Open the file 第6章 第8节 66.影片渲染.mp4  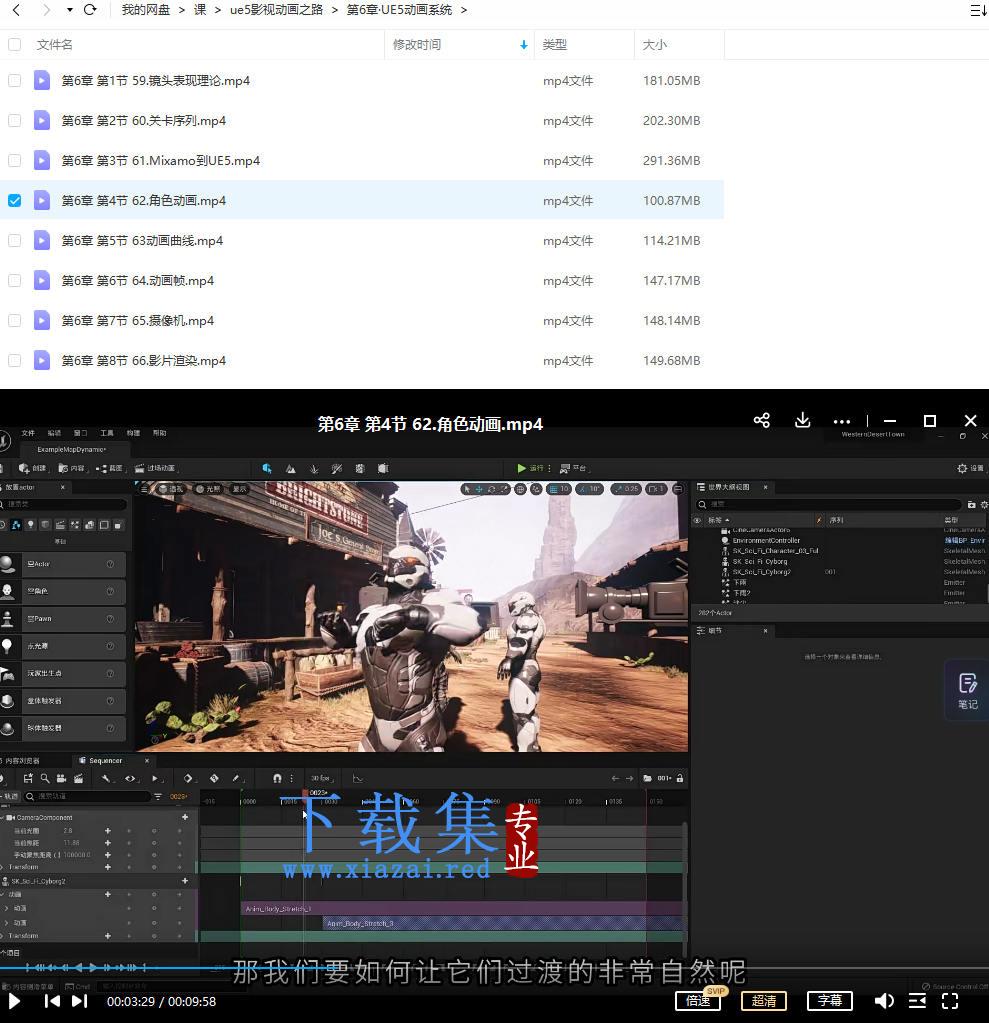point(144,361)
